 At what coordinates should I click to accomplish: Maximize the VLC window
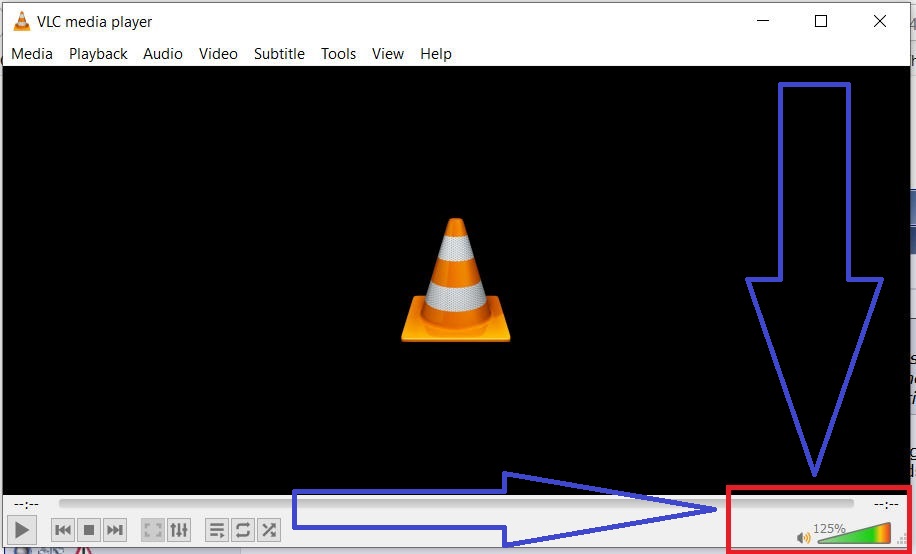[821, 21]
